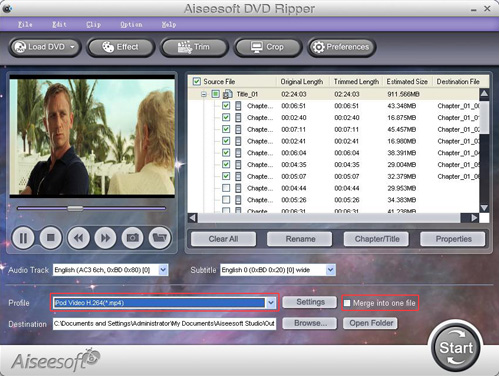500x376 pixels.
Task: Click the Clear All button
Action: click(223, 239)
